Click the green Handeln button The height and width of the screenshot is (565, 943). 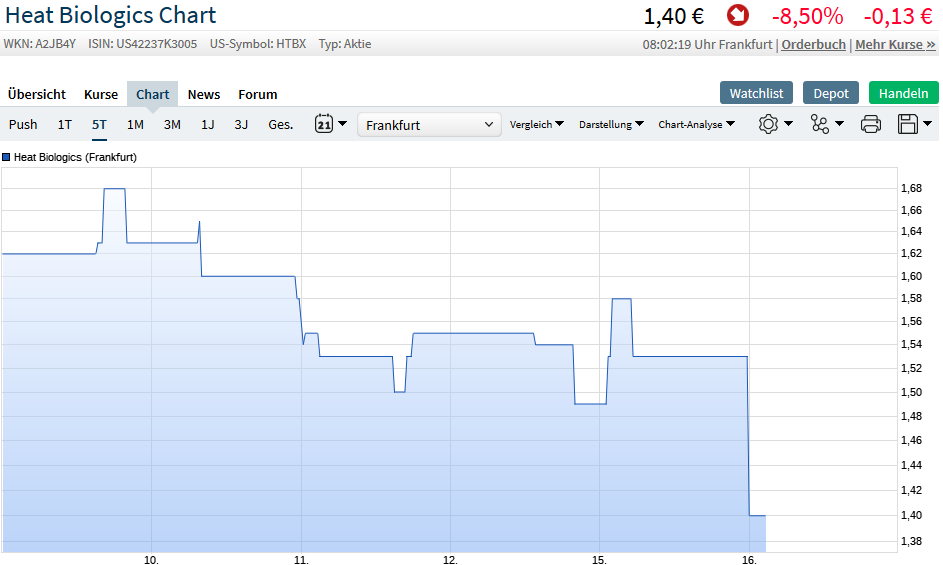[903, 93]
